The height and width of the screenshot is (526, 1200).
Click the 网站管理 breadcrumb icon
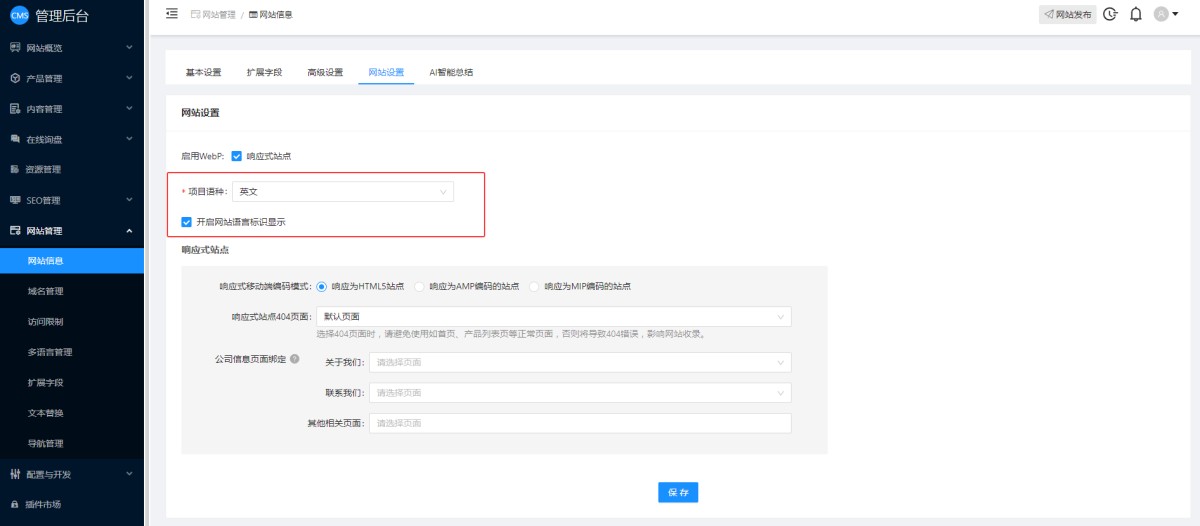195,15
